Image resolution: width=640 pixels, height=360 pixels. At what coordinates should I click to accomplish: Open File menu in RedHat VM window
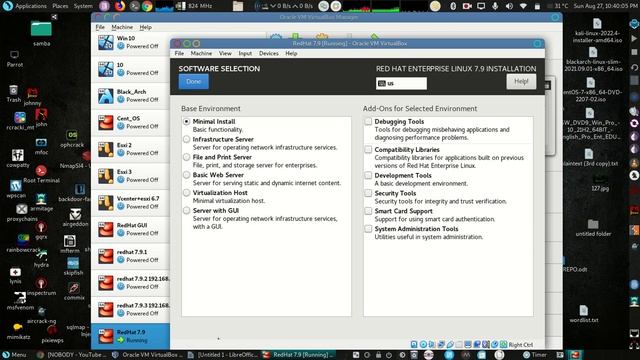coord(179,53)
